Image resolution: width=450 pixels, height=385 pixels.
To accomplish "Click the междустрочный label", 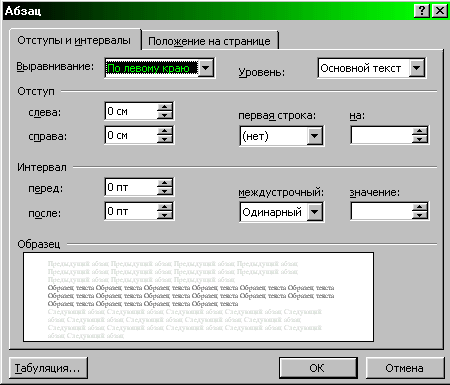I will click(281, 193).
